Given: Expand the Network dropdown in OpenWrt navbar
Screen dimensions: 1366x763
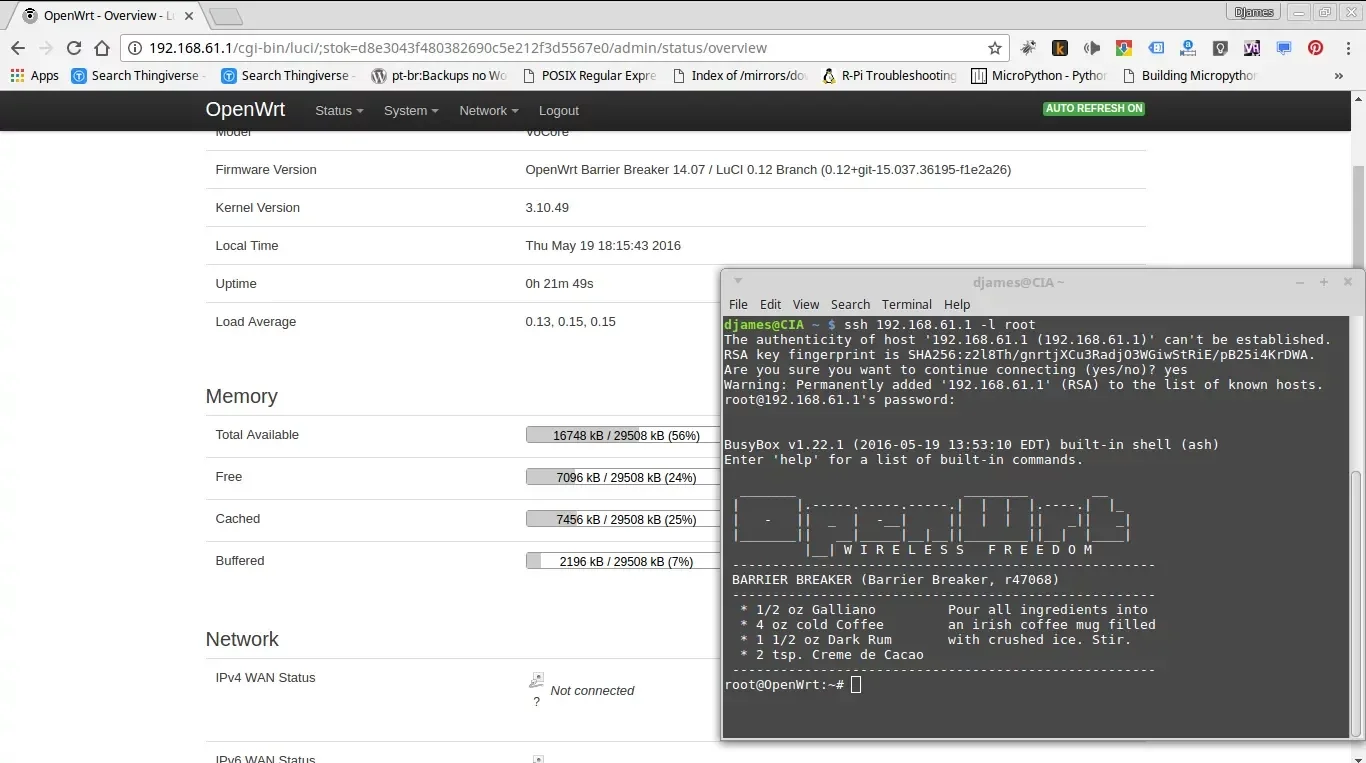Looking at the screenshot, I should (489, 111).
